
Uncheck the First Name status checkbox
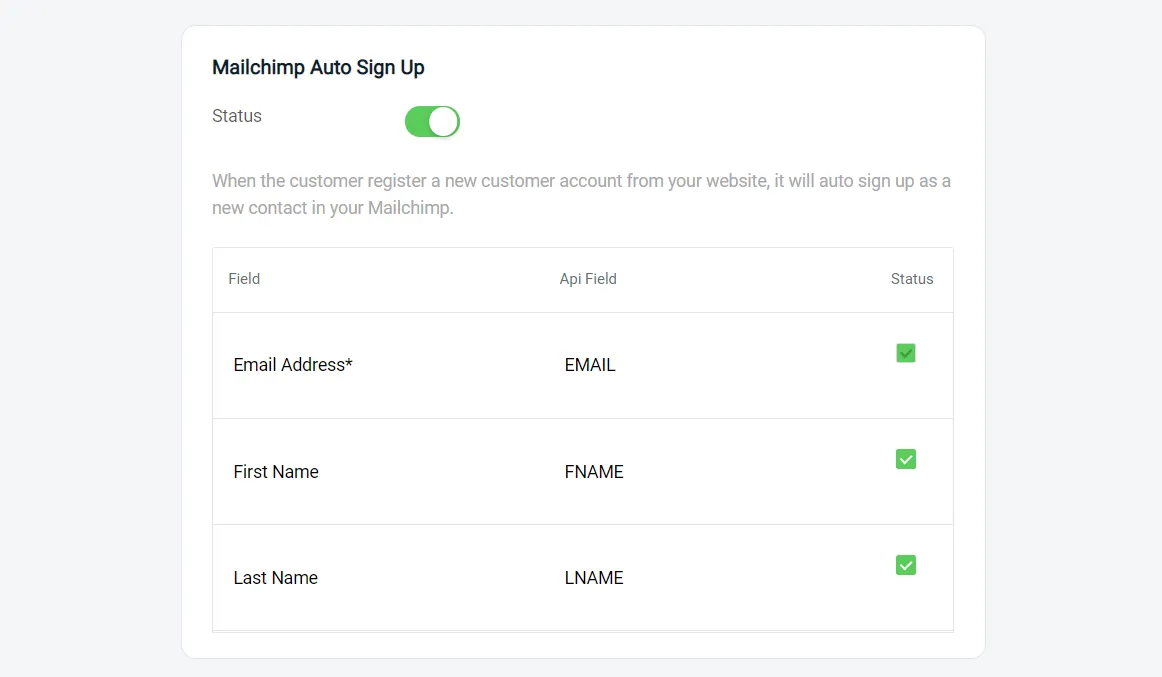pos(905,459)
